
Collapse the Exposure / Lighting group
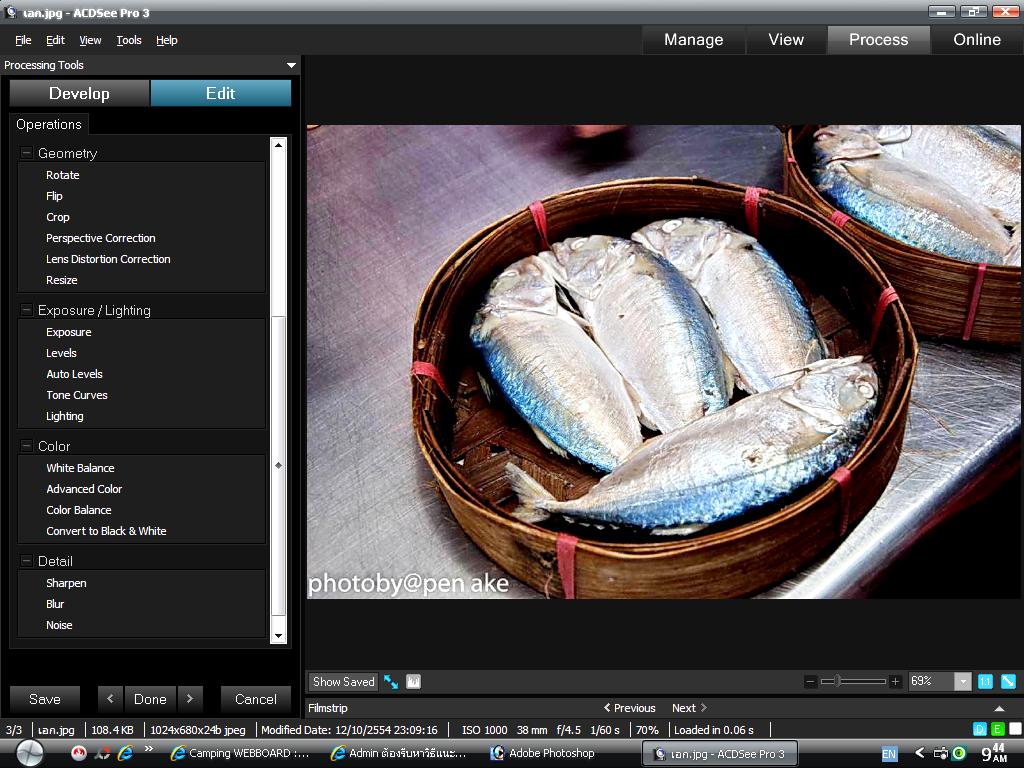(x=27, y=310)
